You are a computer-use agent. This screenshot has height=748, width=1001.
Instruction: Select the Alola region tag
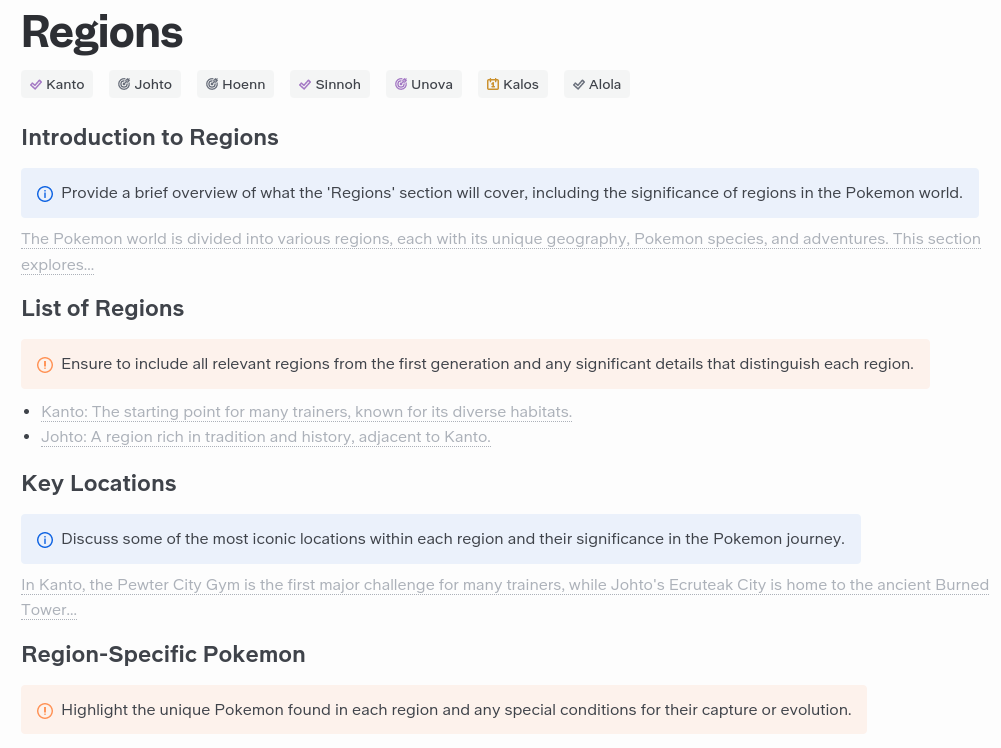point(597,84)
